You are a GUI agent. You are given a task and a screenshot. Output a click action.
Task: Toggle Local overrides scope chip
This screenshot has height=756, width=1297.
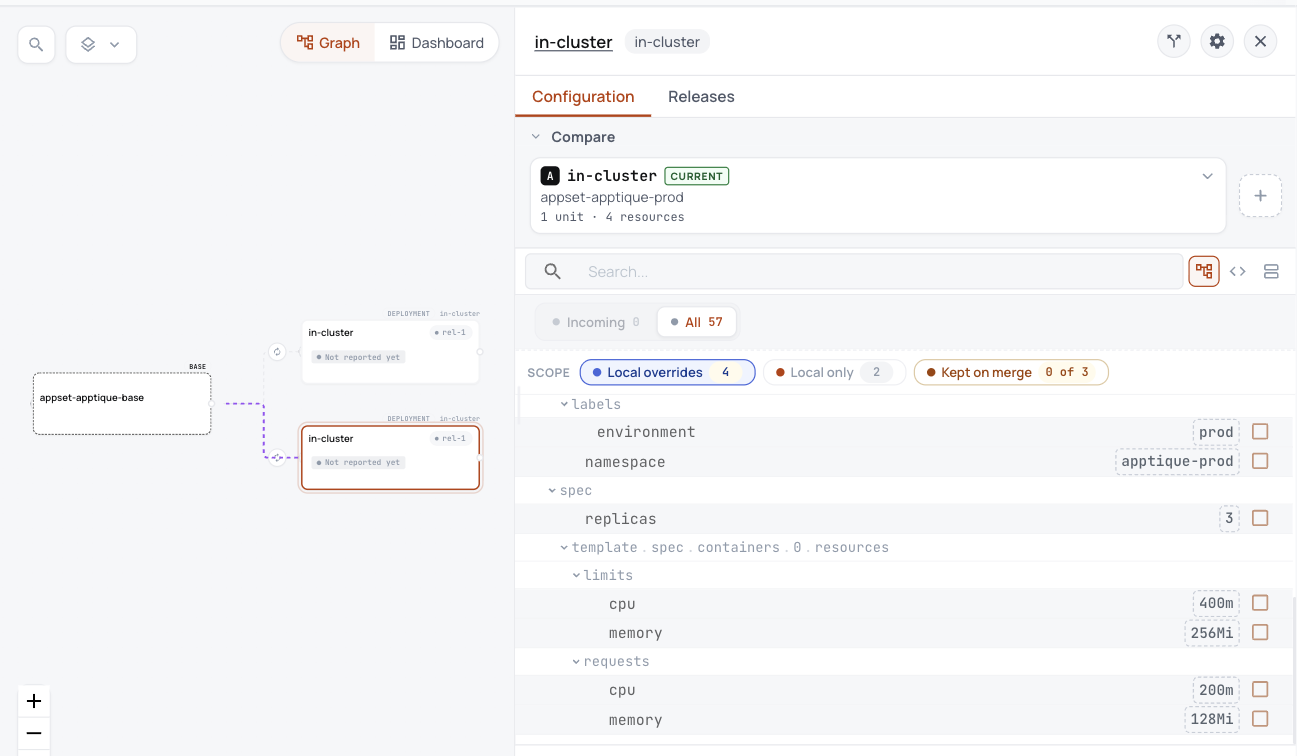point(667,372)
